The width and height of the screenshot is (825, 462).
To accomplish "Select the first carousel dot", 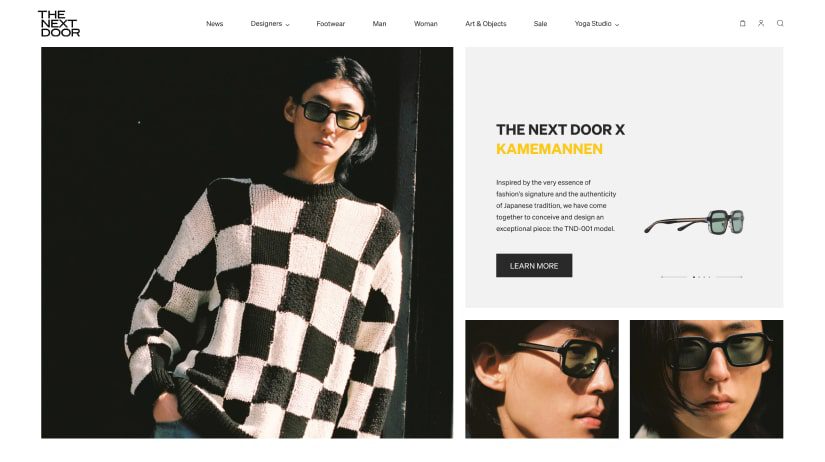I will 694,277.
